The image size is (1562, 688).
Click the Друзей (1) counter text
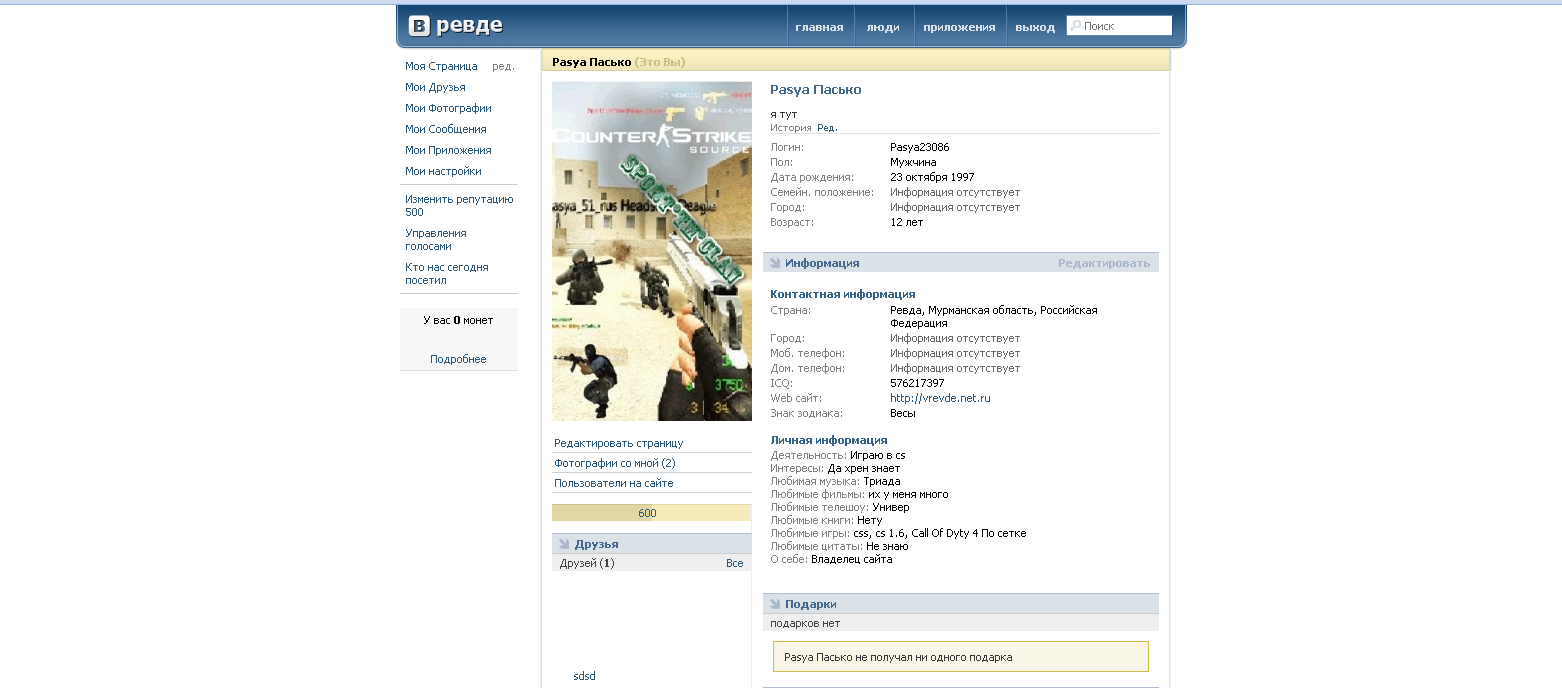point(587,563)
